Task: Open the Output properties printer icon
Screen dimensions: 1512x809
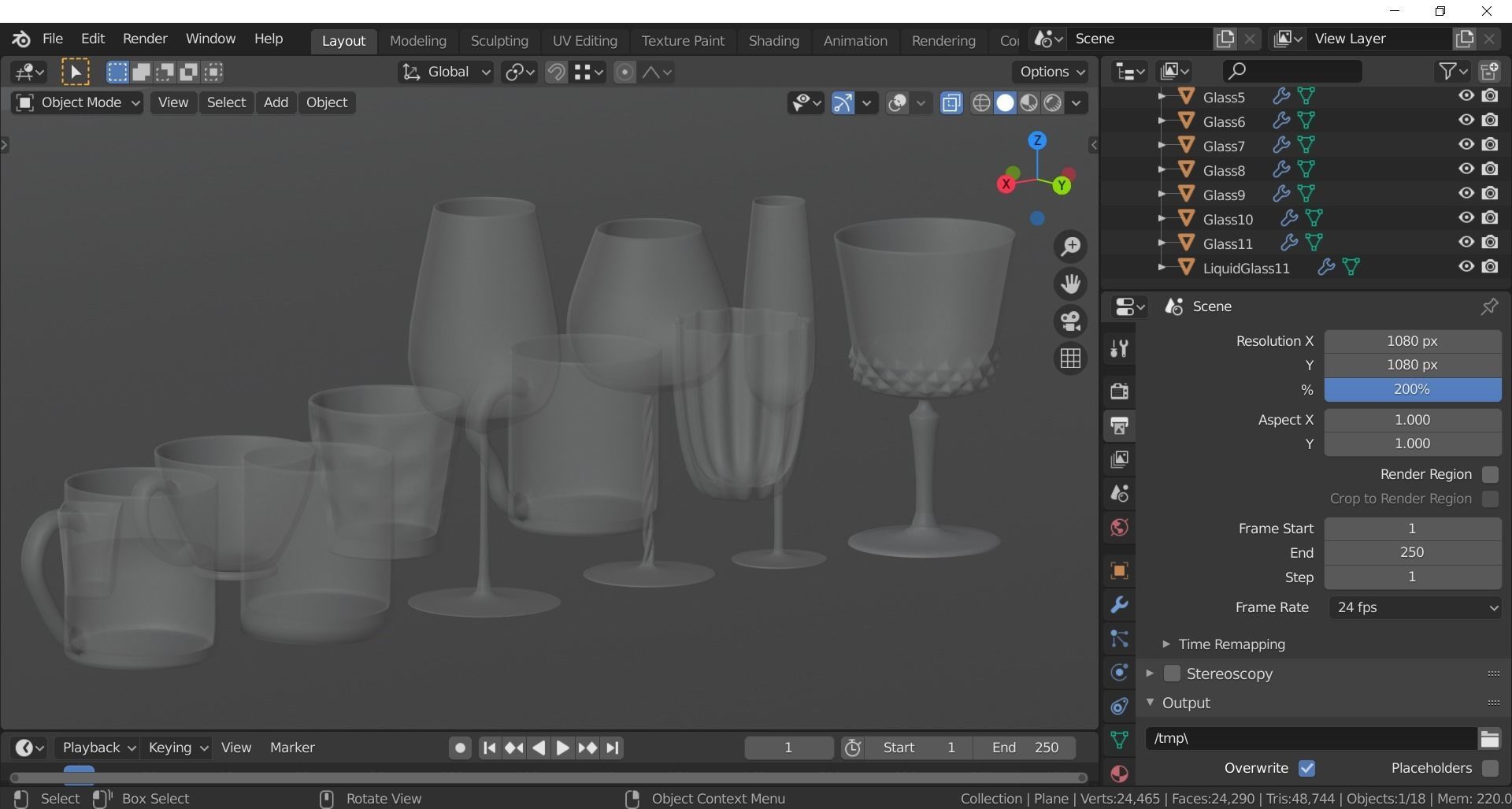Action: click(1119, 425)
